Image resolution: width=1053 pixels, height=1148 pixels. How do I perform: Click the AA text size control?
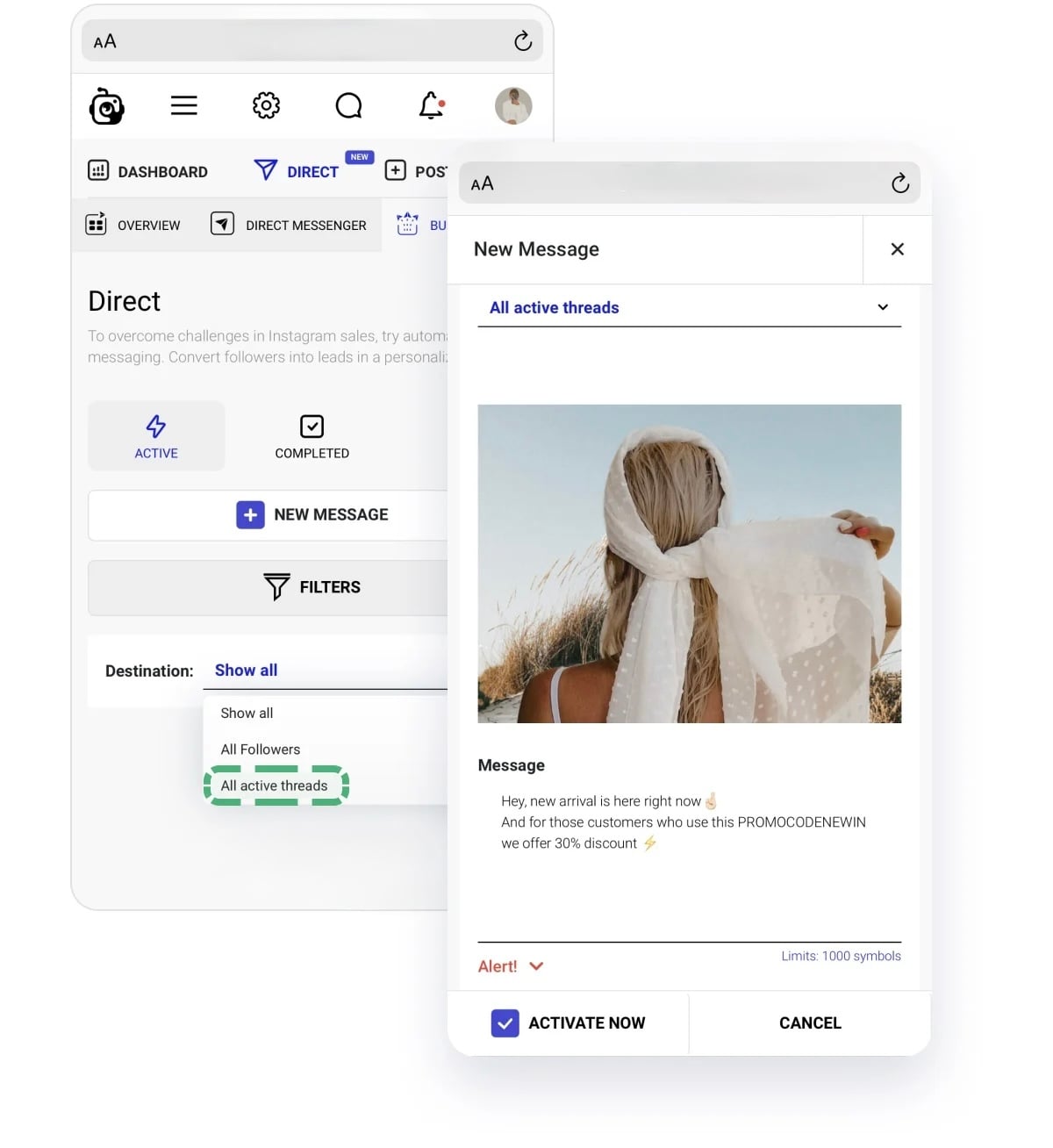[104, 40]
